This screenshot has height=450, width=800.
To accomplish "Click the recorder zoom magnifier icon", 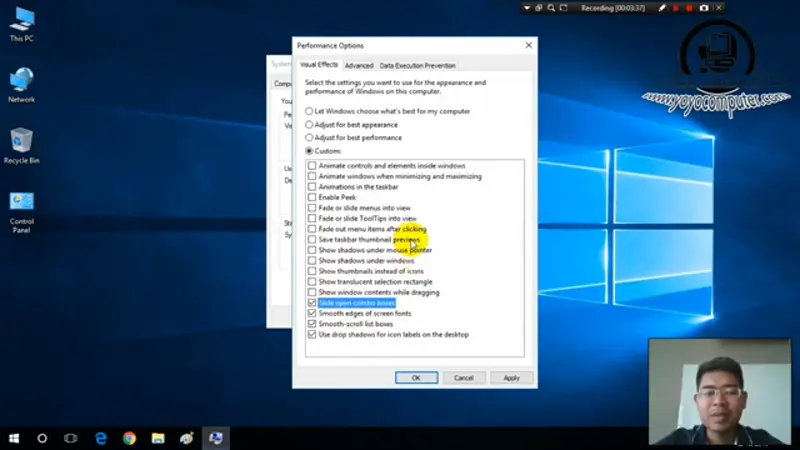I will [x=551, y=8].
